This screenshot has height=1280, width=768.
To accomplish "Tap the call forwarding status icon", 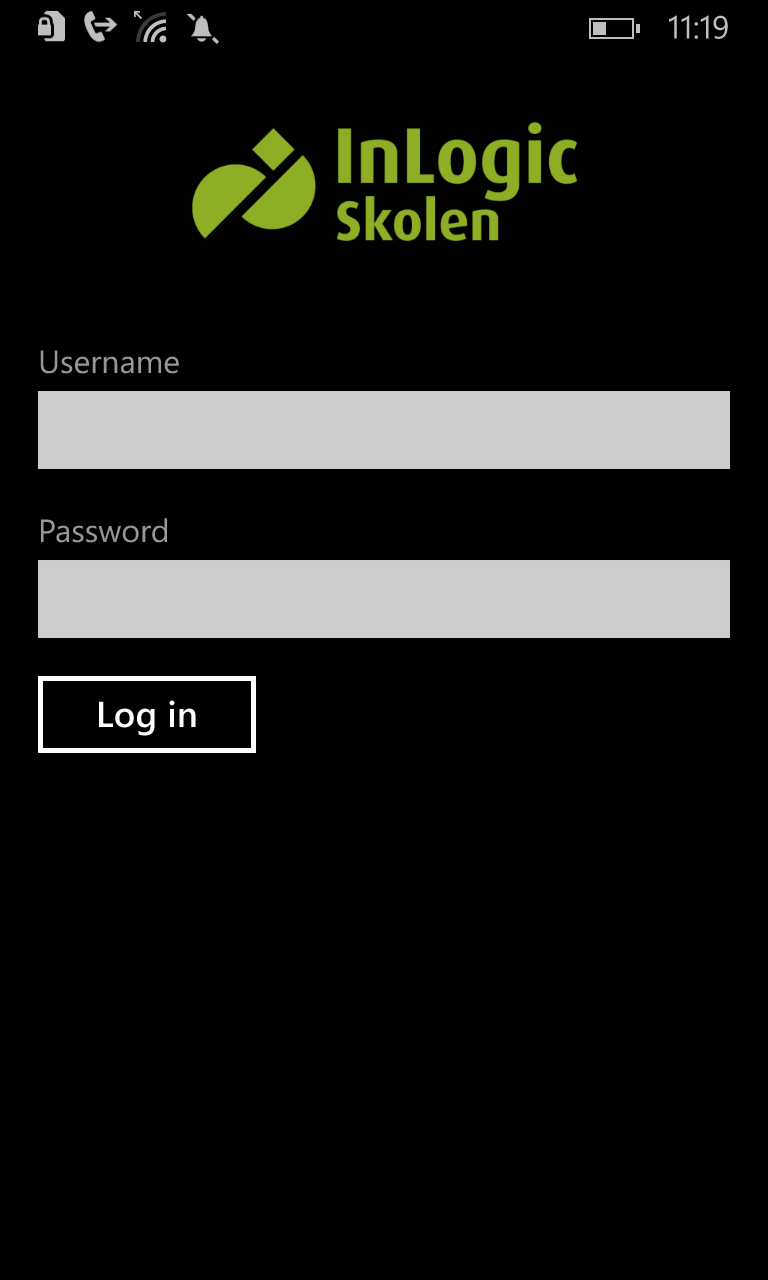I will click(100, 27).
